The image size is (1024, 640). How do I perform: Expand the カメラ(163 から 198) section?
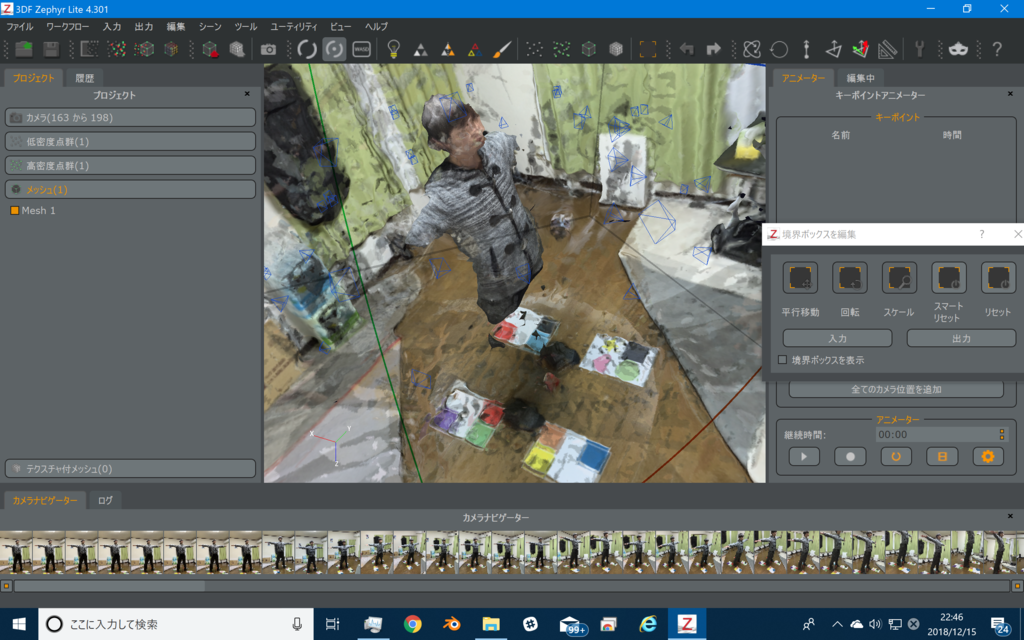(x=130, y=118)
